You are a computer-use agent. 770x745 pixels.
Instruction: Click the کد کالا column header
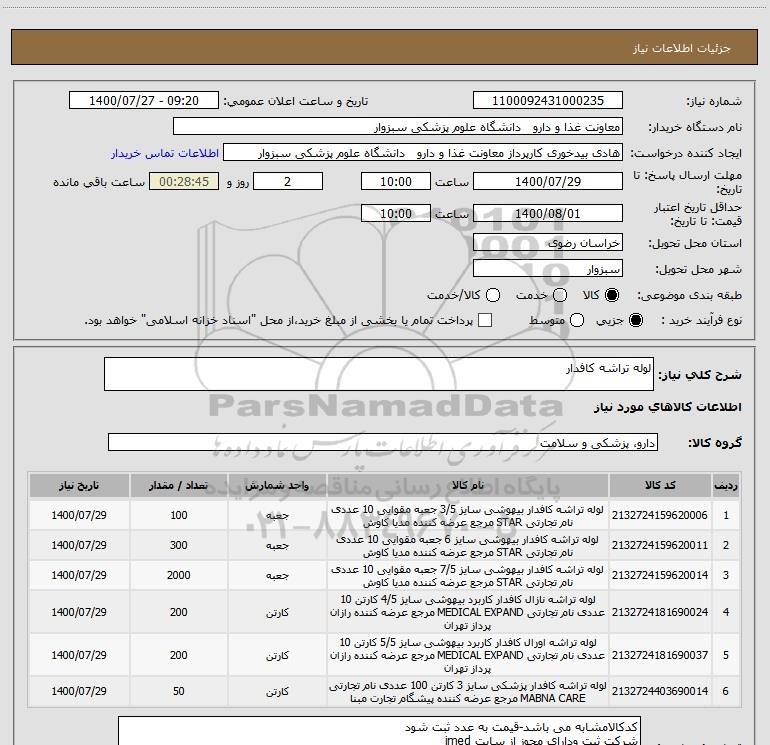pos(660,486)
